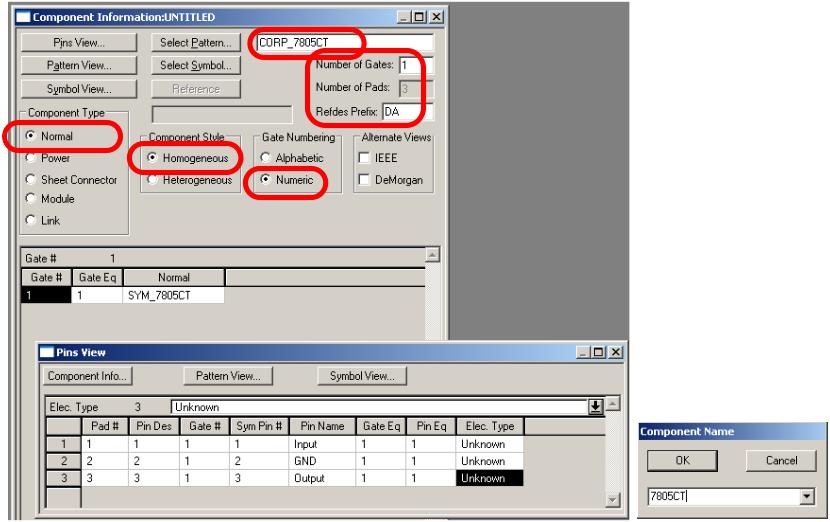Click OK in Component Name dialog
This screenshot has width=830, height=522.
click(682, 461)
